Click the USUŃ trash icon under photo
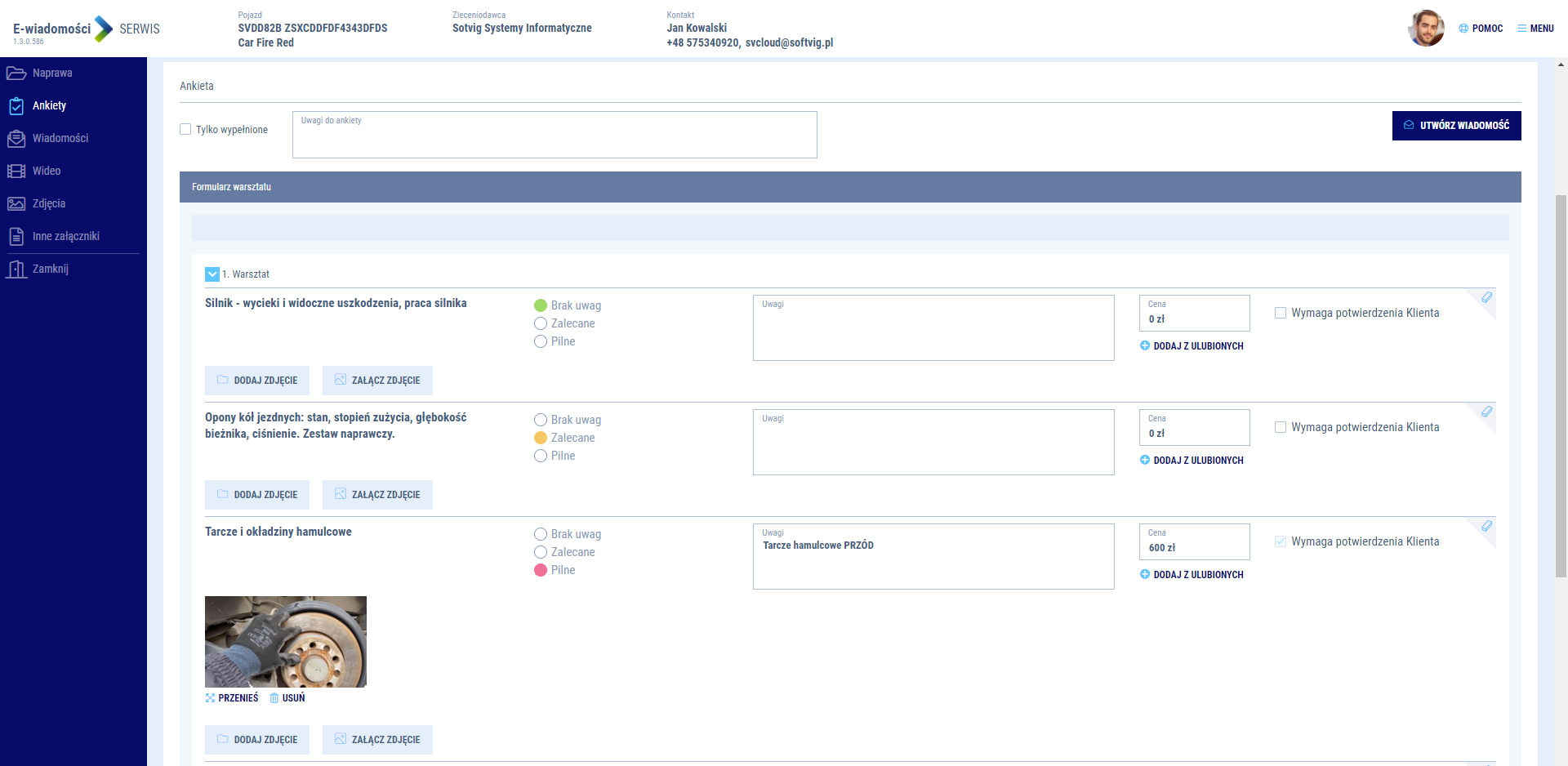The height and width of the screenshot is (766, 1568). [x=274, y=698]
